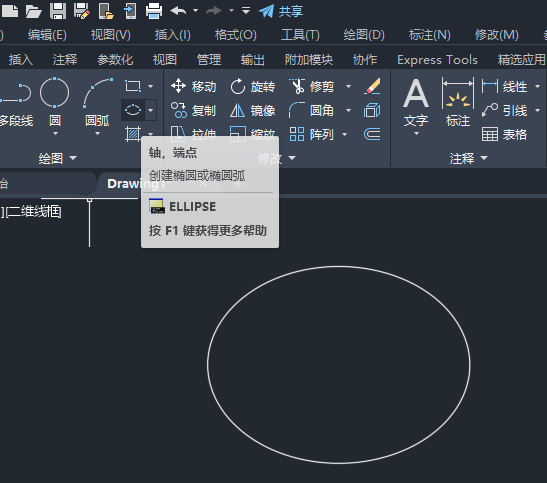Select the 圆角 fillet tool

pos(312,111)
